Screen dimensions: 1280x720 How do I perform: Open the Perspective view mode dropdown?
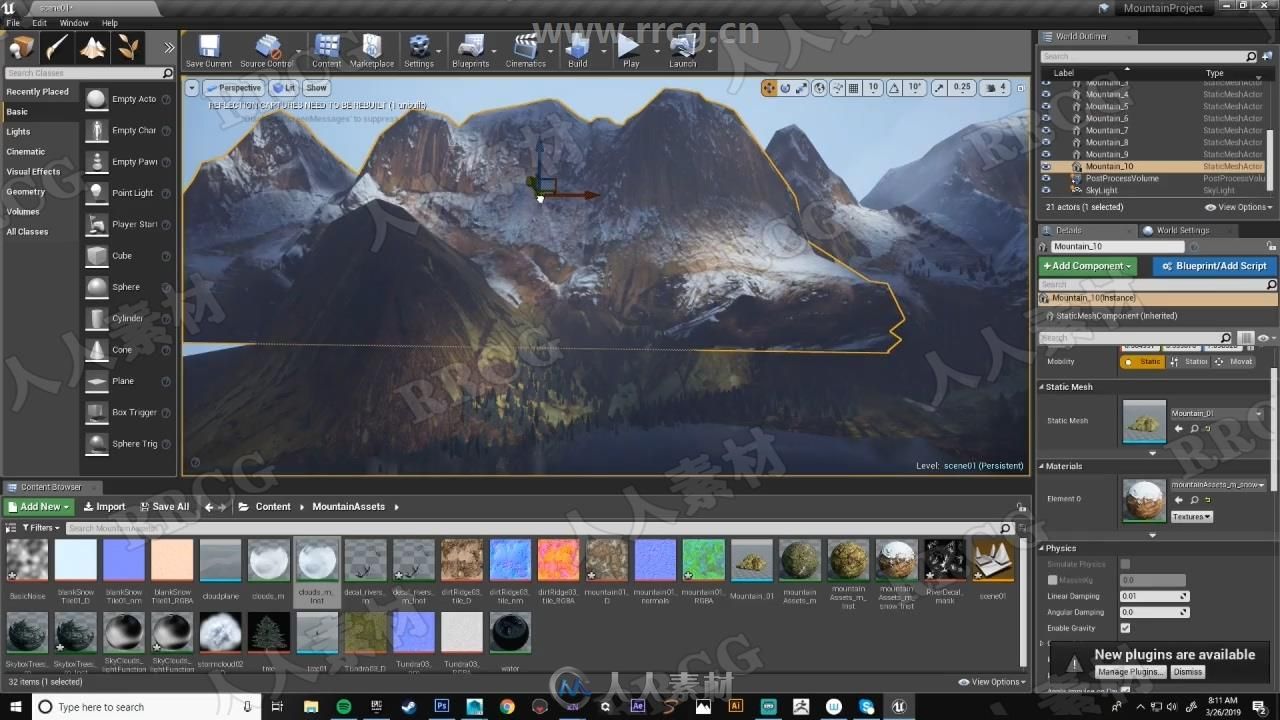233,88
